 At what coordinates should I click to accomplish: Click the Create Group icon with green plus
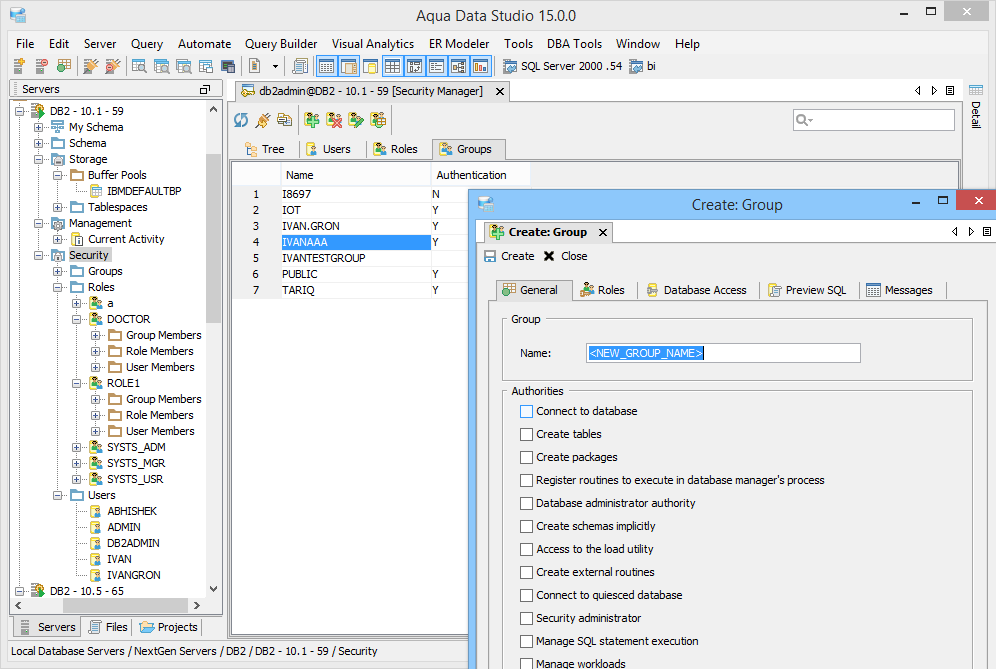coord(311,119)
